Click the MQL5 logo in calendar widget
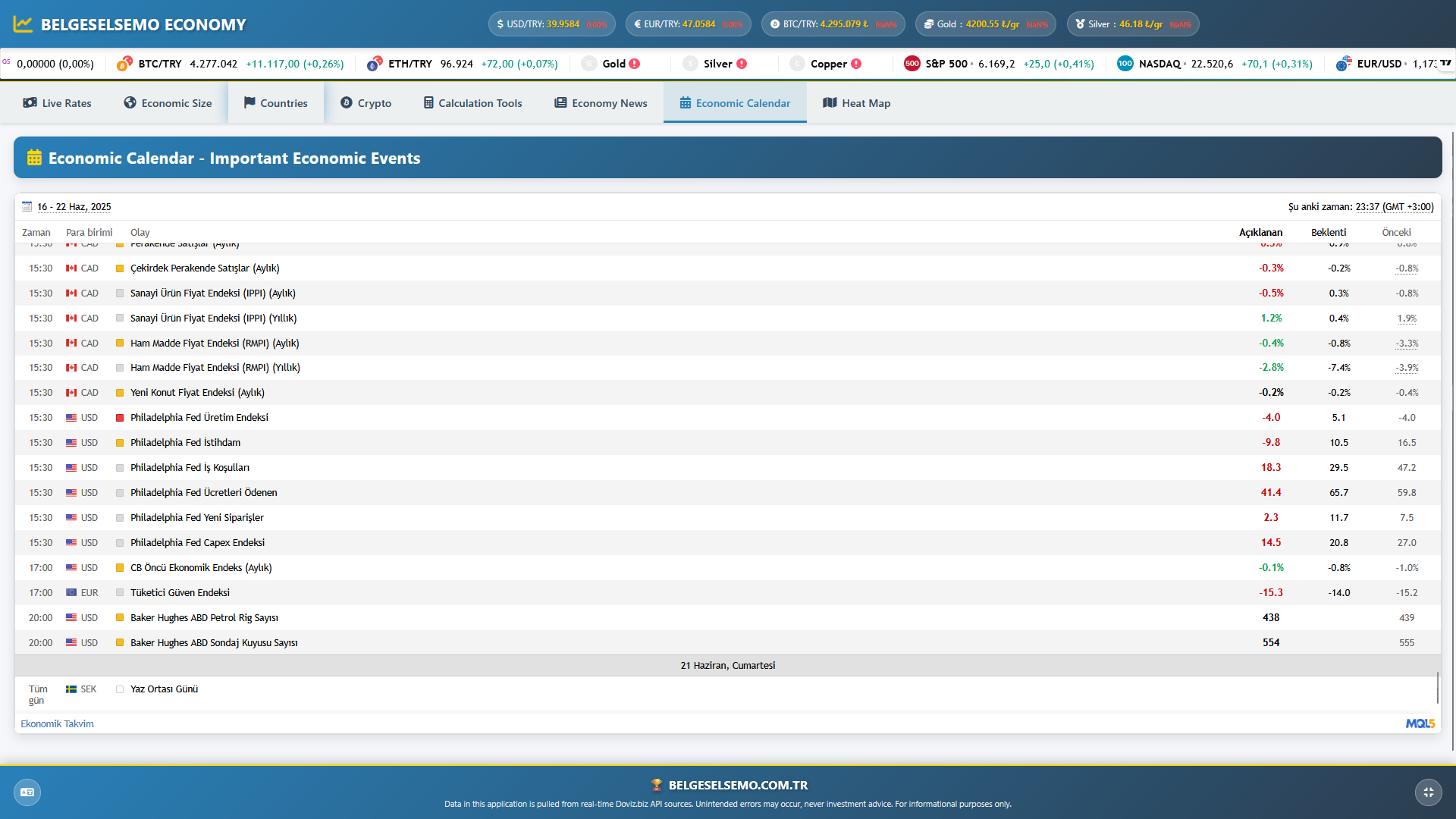This screenshot has height=819, width=1456. click(1420, 723)
